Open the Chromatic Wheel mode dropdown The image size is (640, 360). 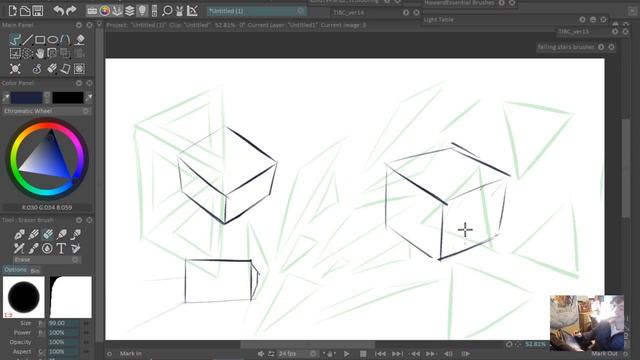[46, 111]
